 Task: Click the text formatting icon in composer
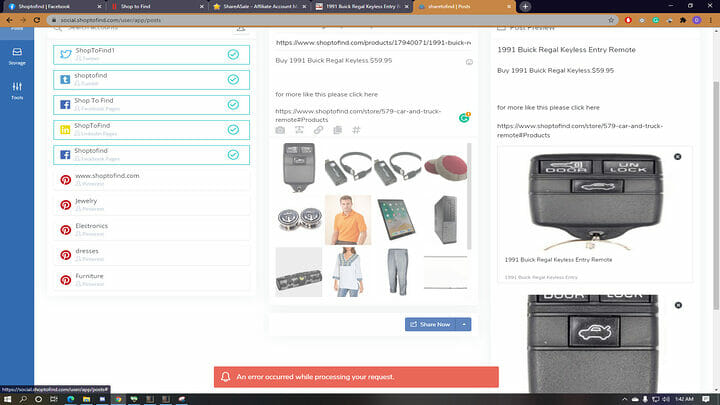[299, 130]
